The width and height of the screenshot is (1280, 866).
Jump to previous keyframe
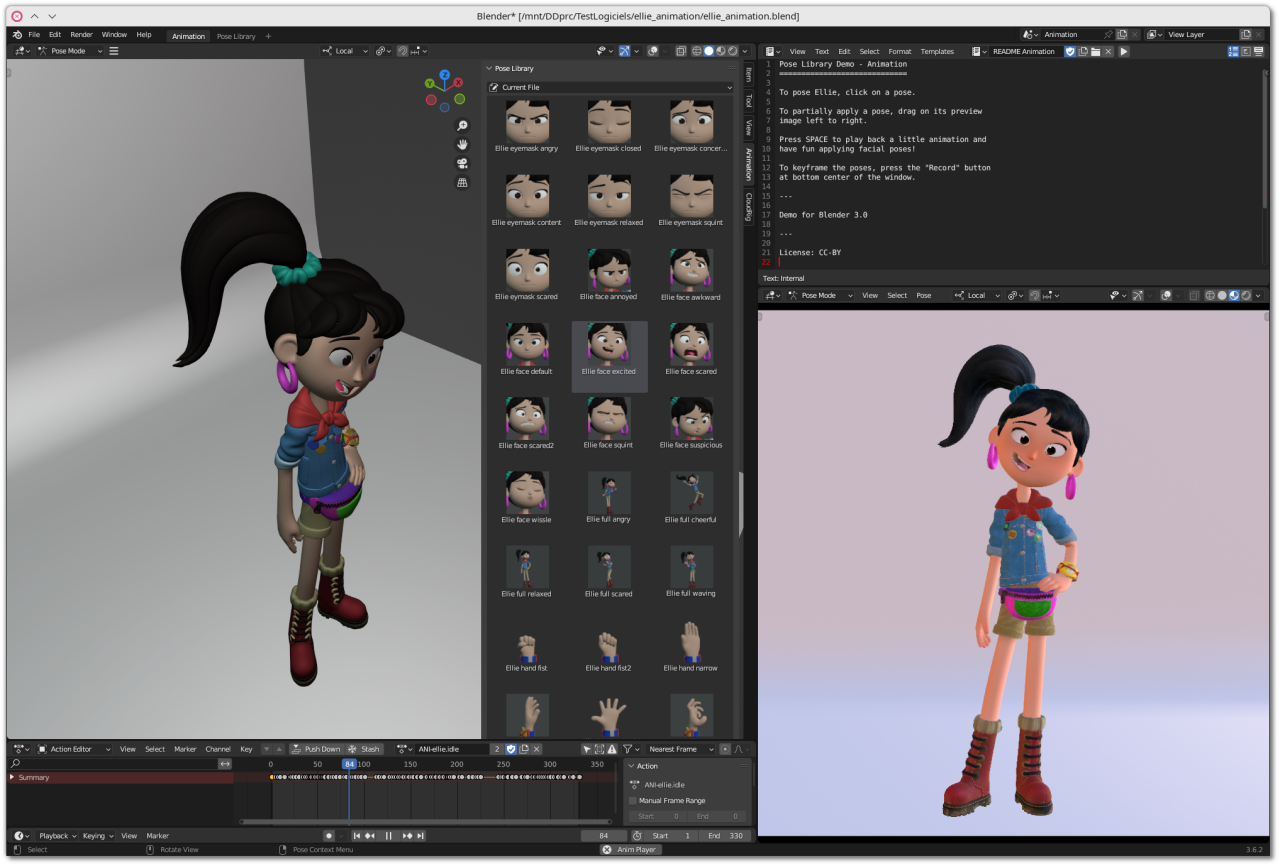coord(370,836)
